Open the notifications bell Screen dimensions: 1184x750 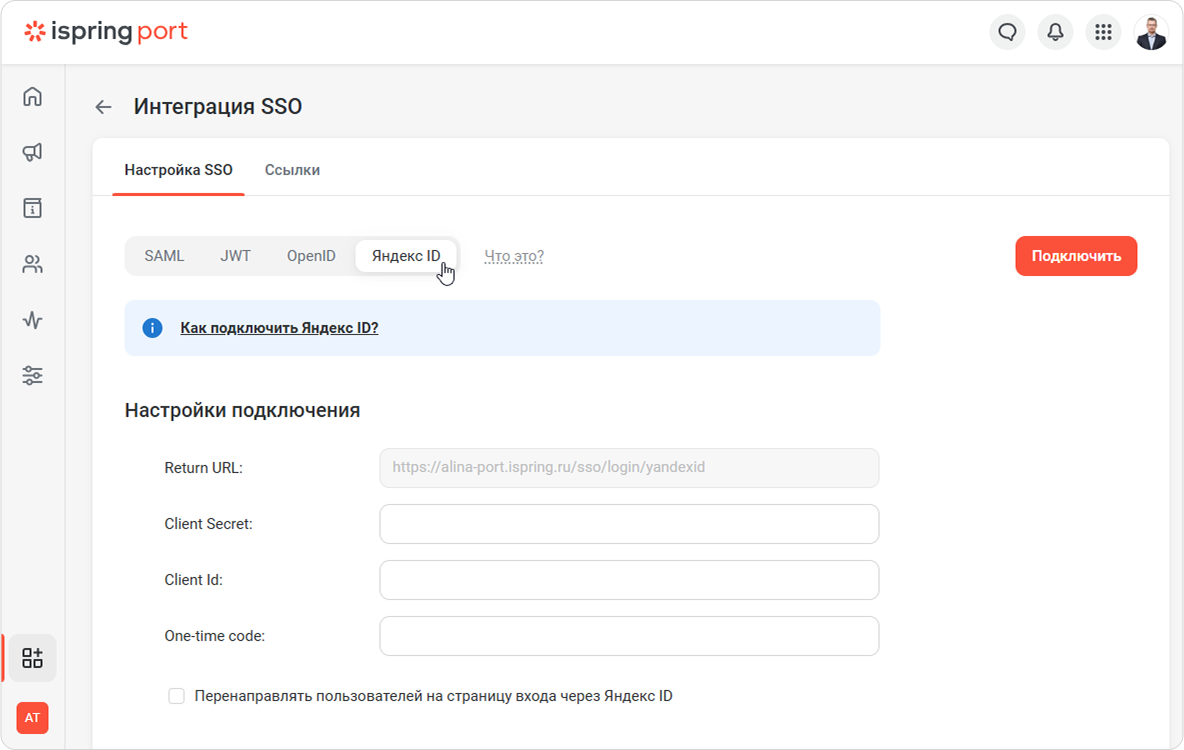pyautogui.click(x=1055, y=32)
